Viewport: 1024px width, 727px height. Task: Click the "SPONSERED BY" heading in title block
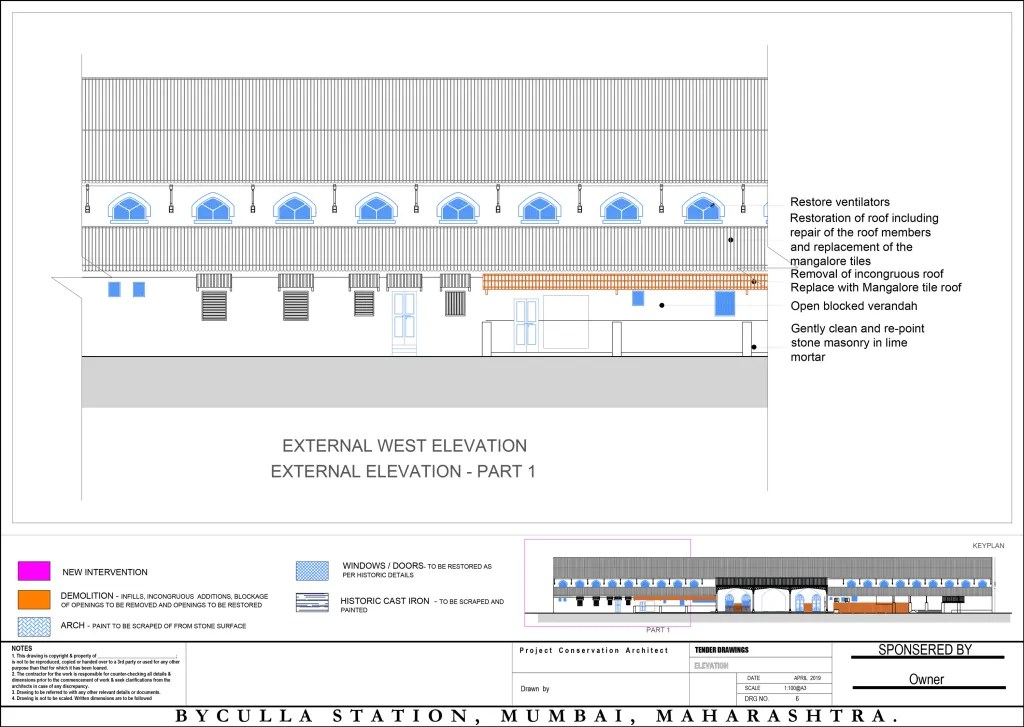click(x=925, y=650)
